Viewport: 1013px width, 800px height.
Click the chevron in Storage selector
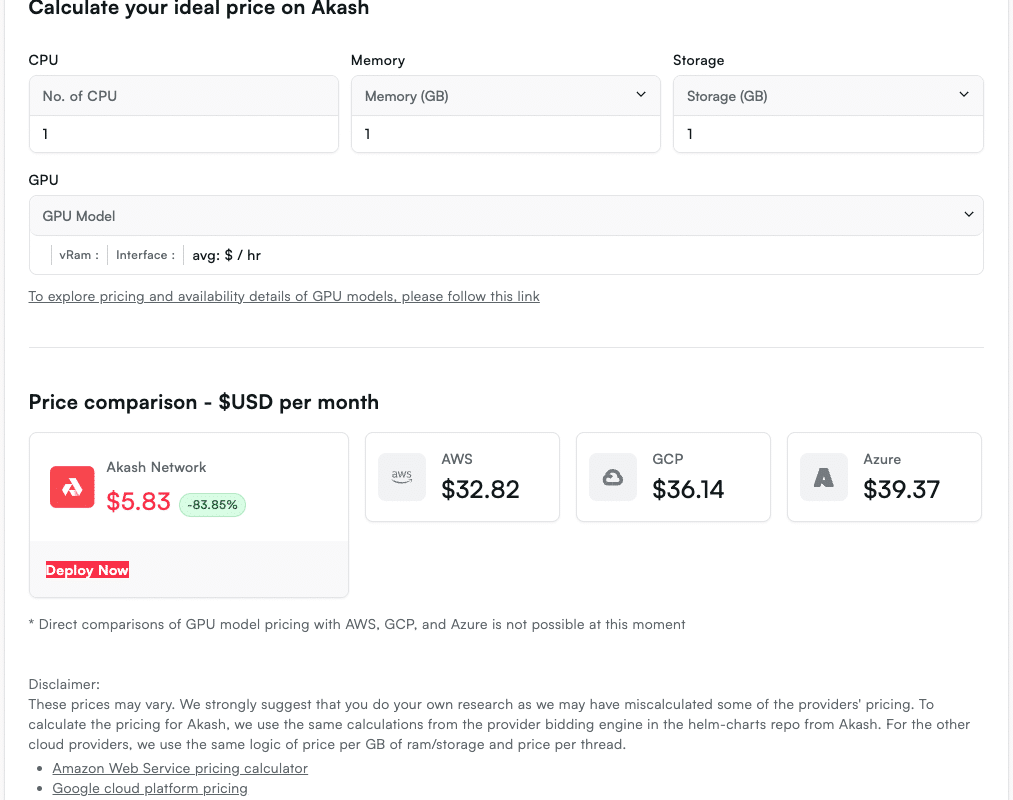pyautogui.click(x=964, y=94)
